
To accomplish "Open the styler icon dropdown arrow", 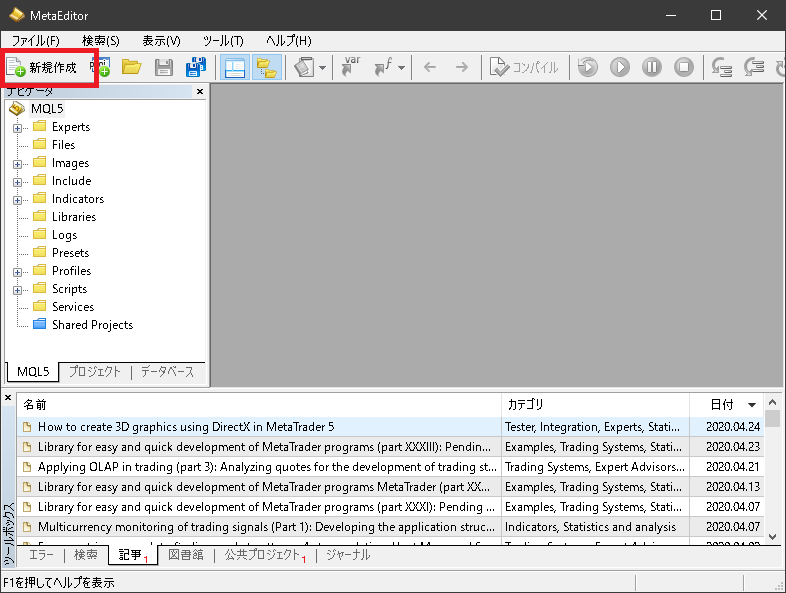I will [322, 68].
